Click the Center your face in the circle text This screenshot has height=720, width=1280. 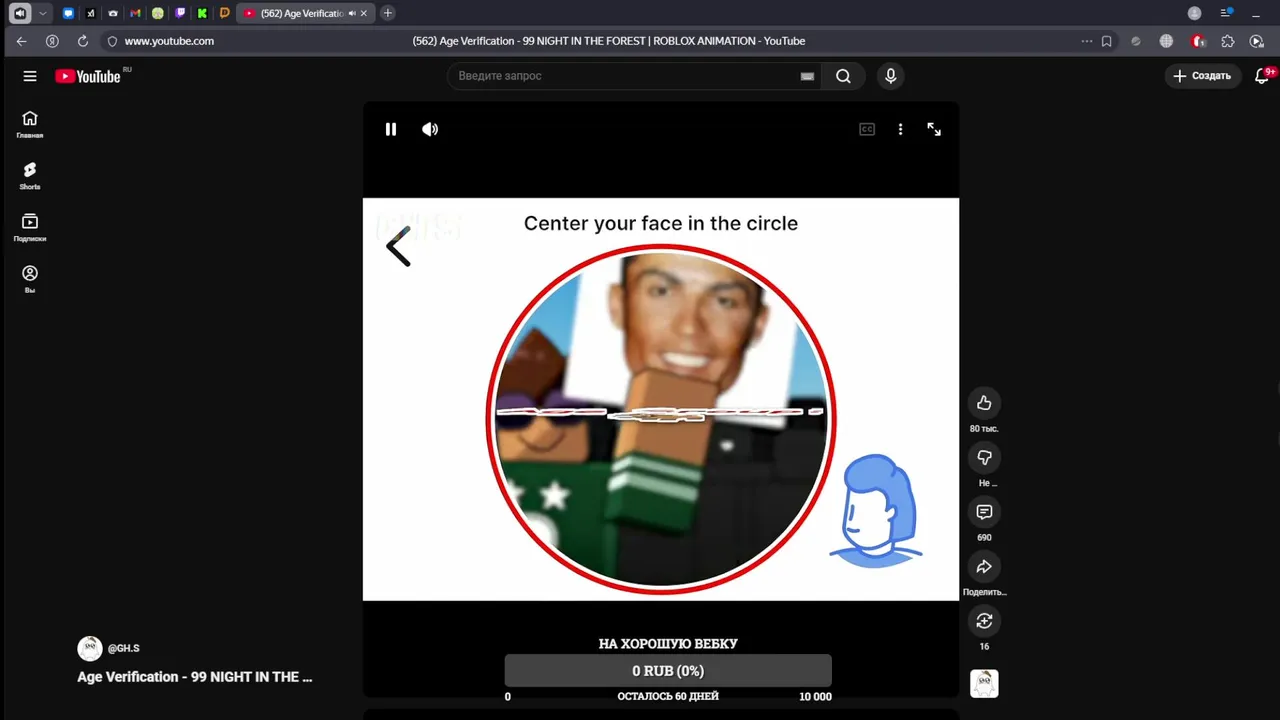[x=661, y=223]
